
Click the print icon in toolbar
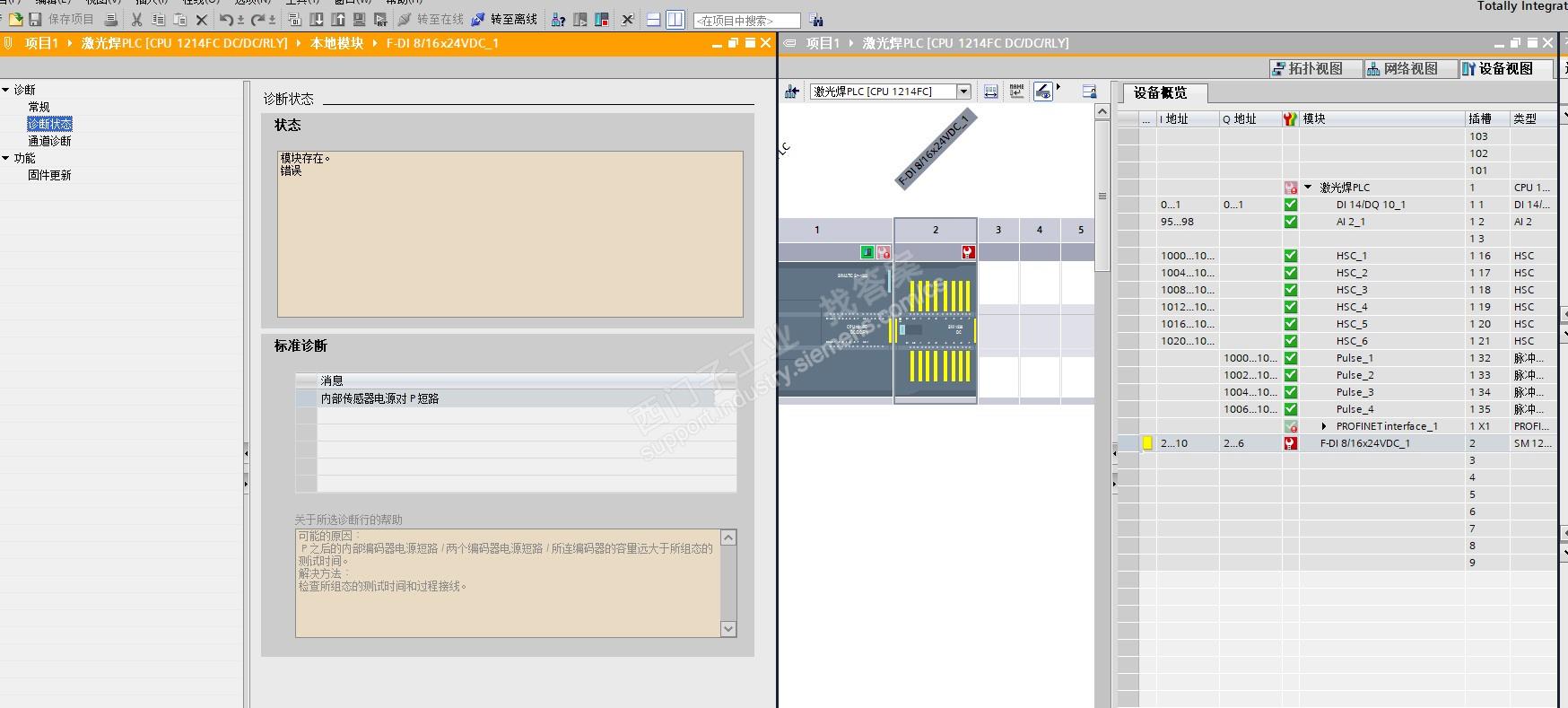(111, 19)
